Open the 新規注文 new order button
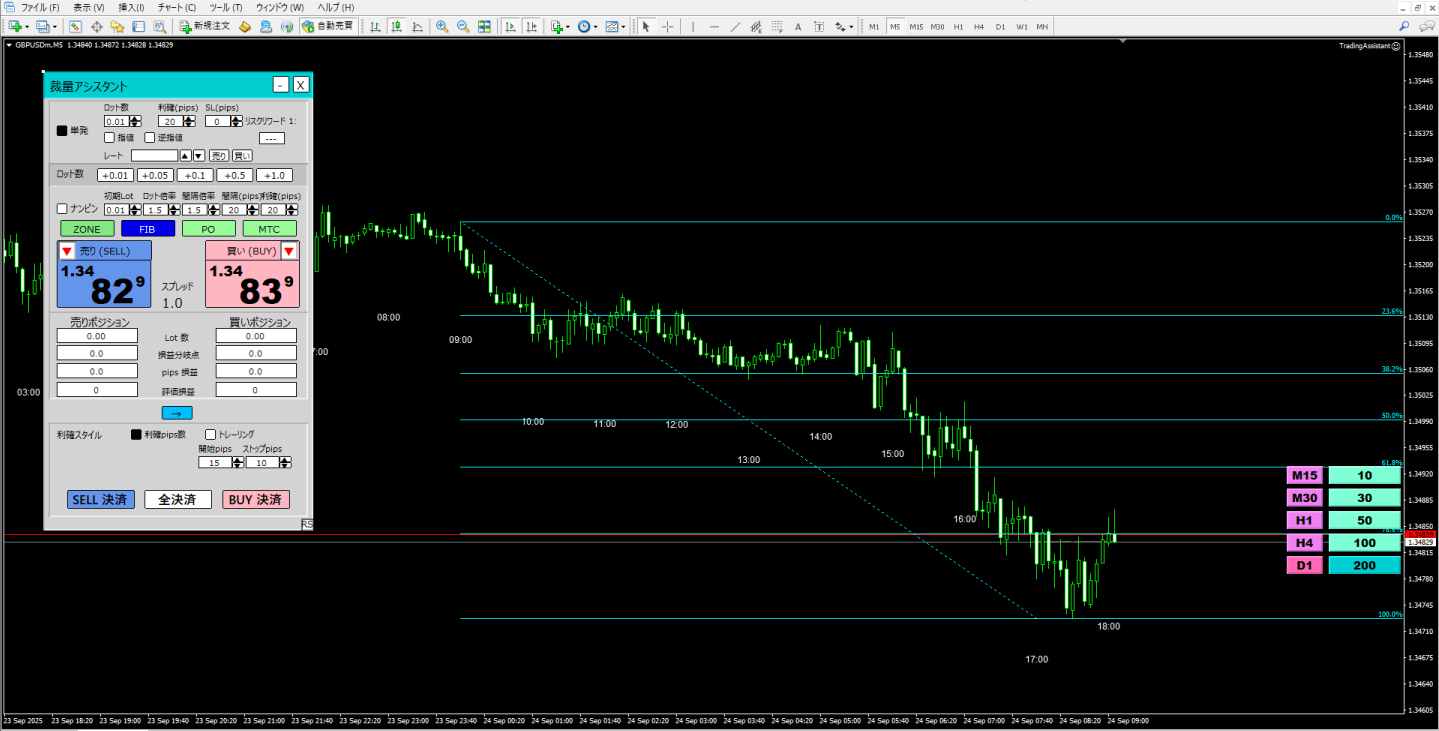 point(205,26)
